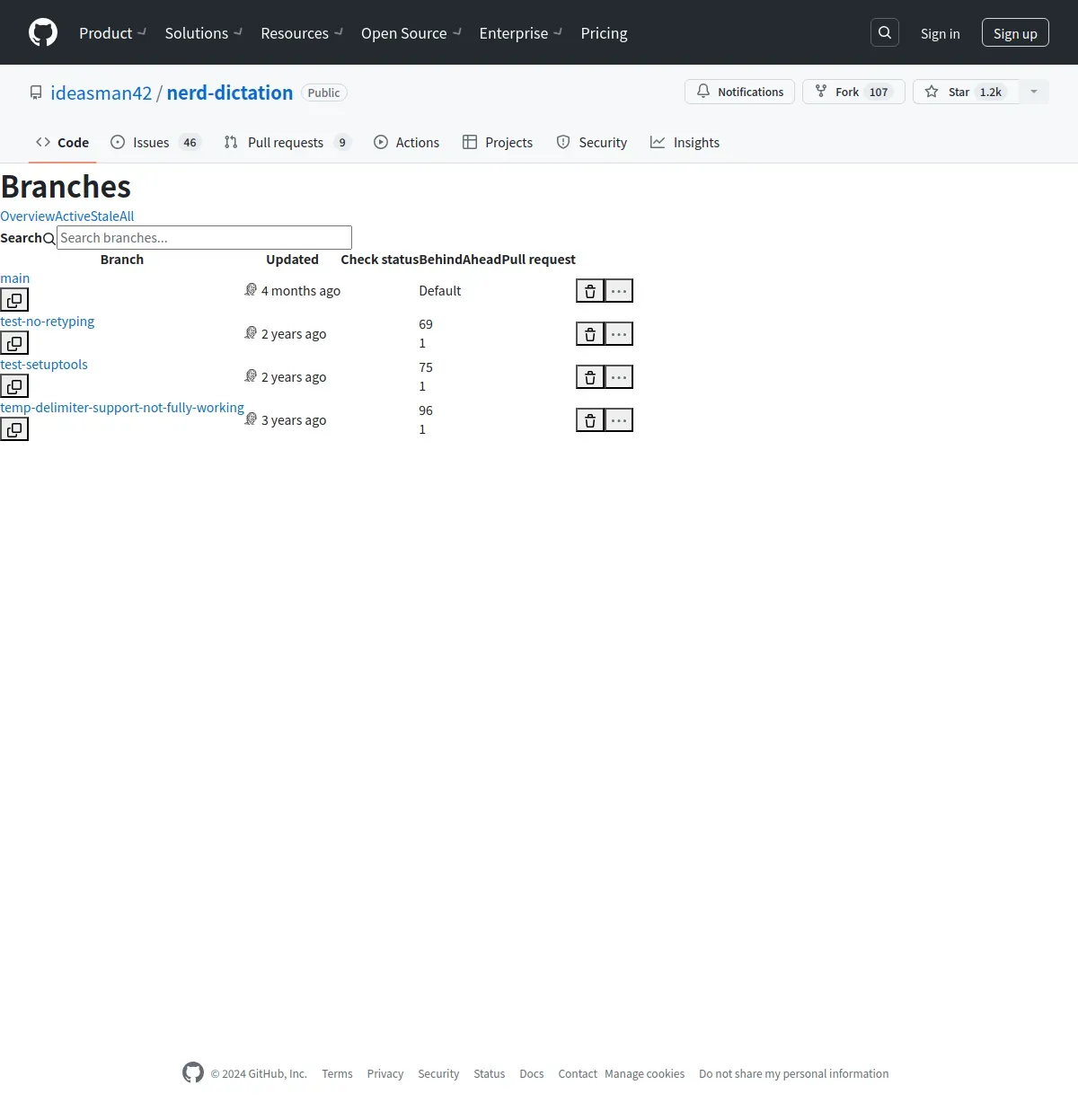Expand the Enterprise menu
This screenshot has height=1120, width=1078.
click(521, 33)
